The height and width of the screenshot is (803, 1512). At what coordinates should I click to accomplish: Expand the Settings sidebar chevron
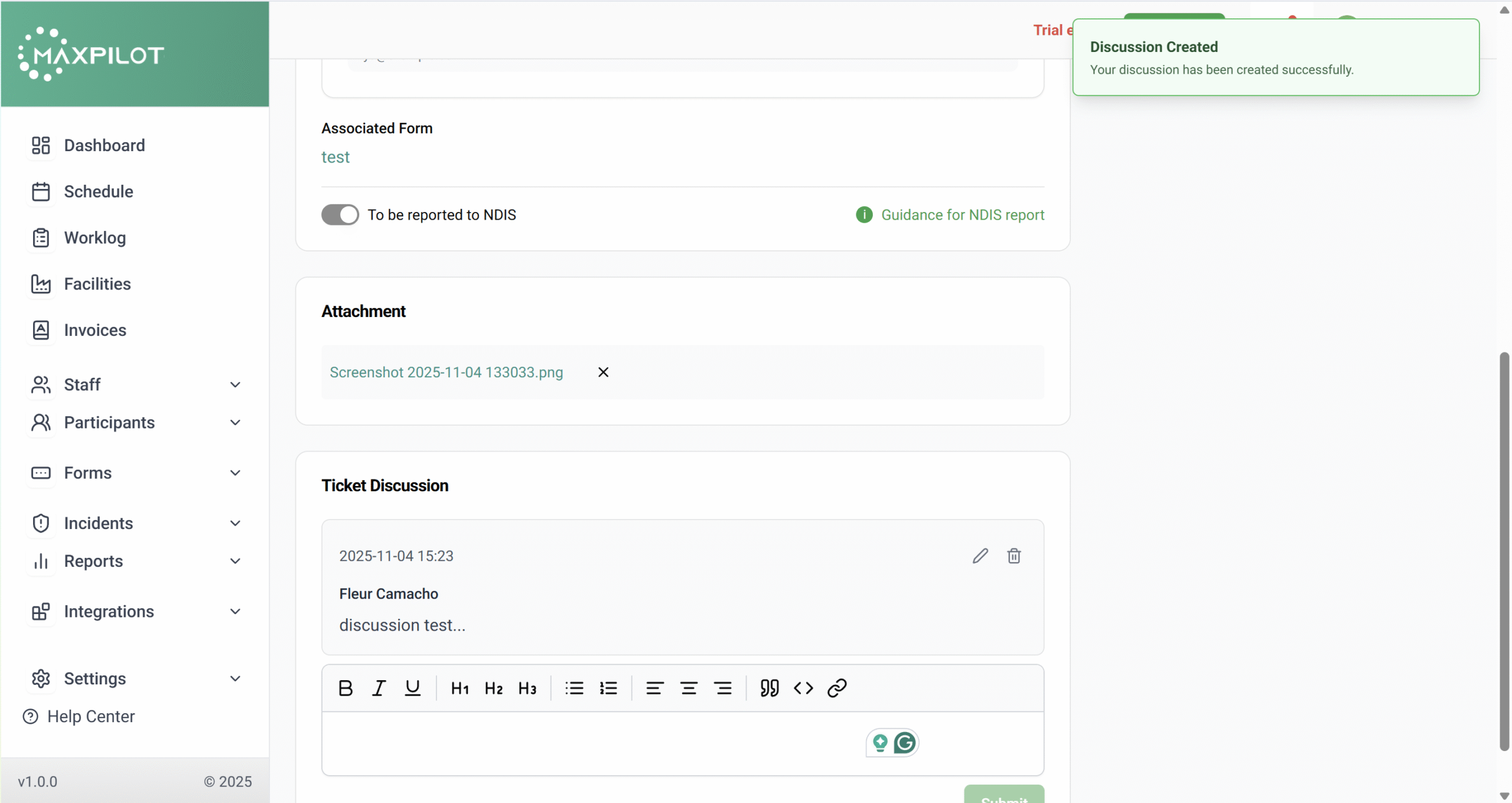click(x=235, y=678)
